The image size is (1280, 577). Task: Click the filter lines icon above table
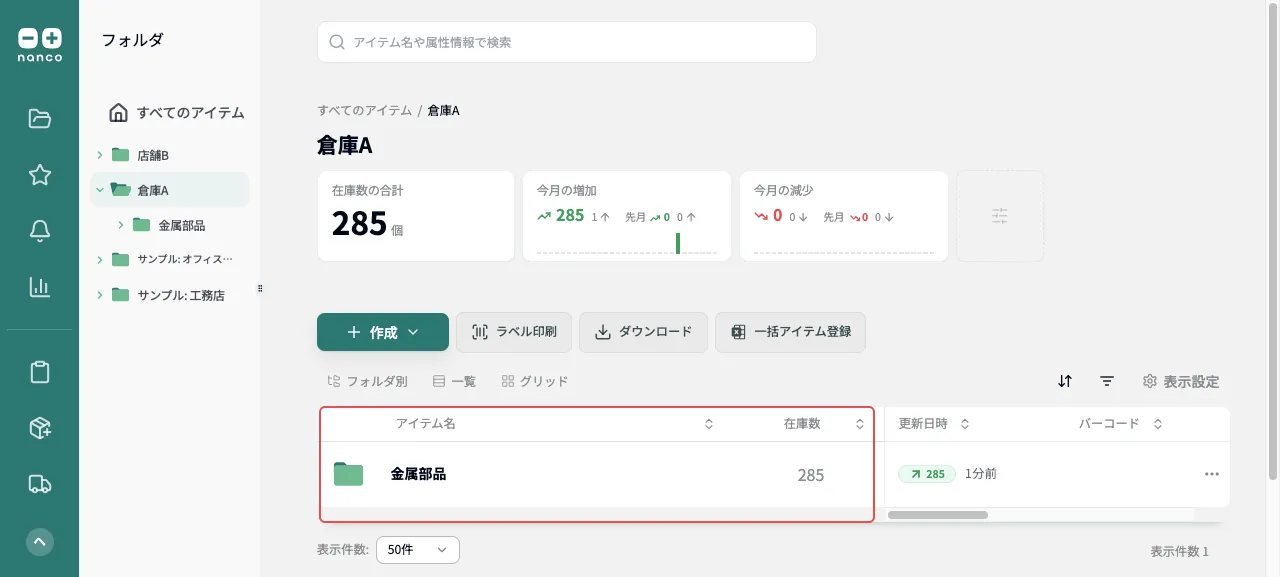[1107, 381]
